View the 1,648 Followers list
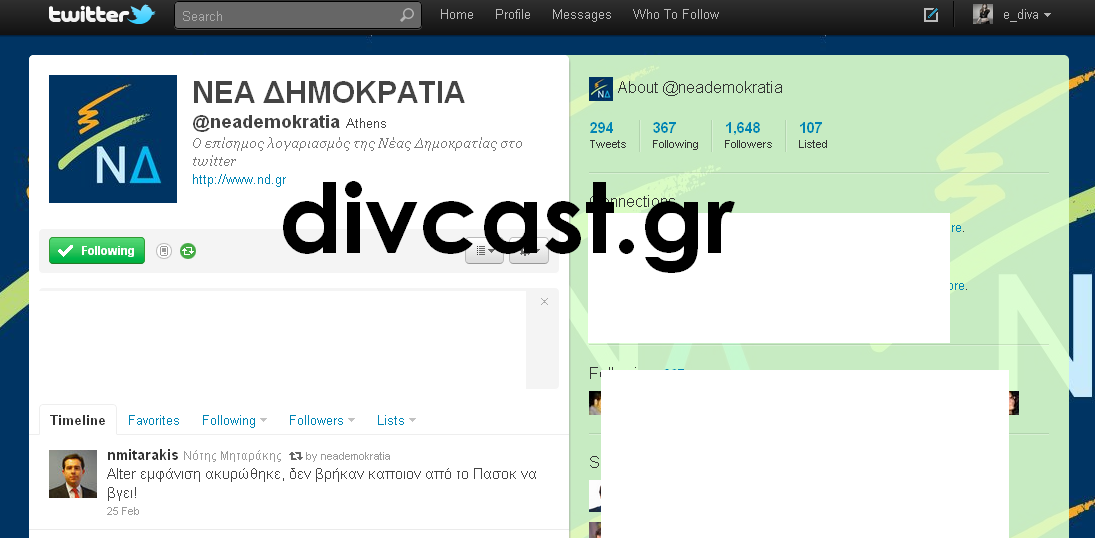Viewport: 1095px width, 538px height. point(748,136)
